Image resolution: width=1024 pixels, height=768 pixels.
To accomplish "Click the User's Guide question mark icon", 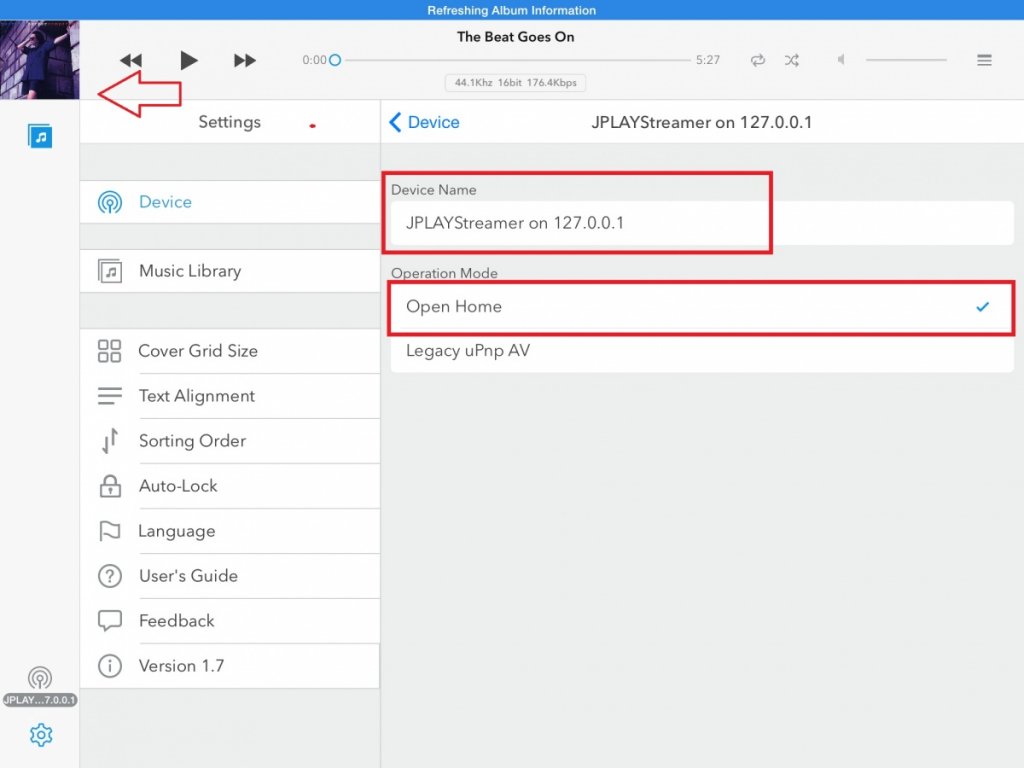I will [110, 576].
